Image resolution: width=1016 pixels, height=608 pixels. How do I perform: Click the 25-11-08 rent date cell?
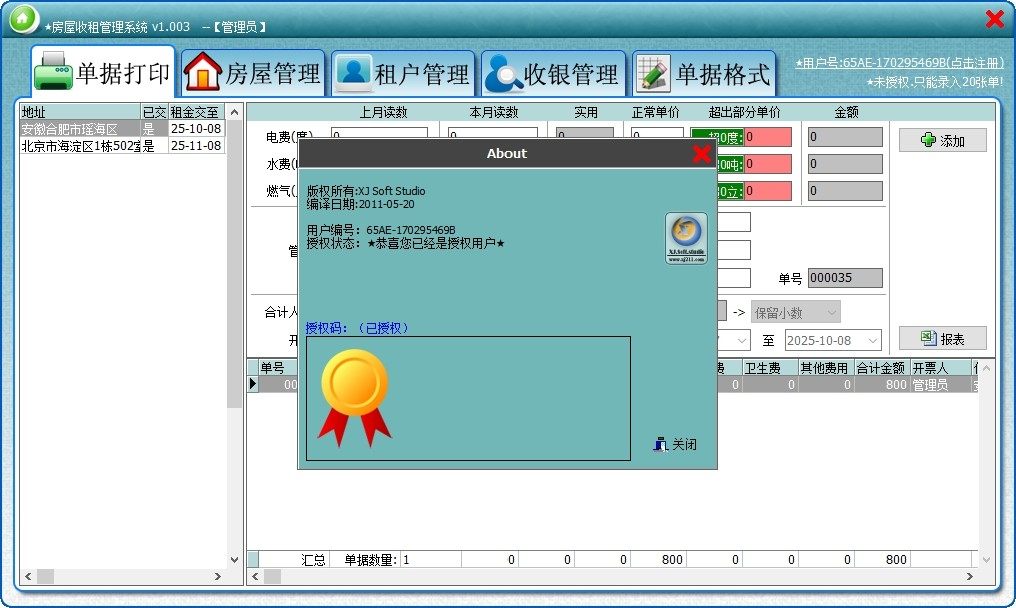pos(196,146)
